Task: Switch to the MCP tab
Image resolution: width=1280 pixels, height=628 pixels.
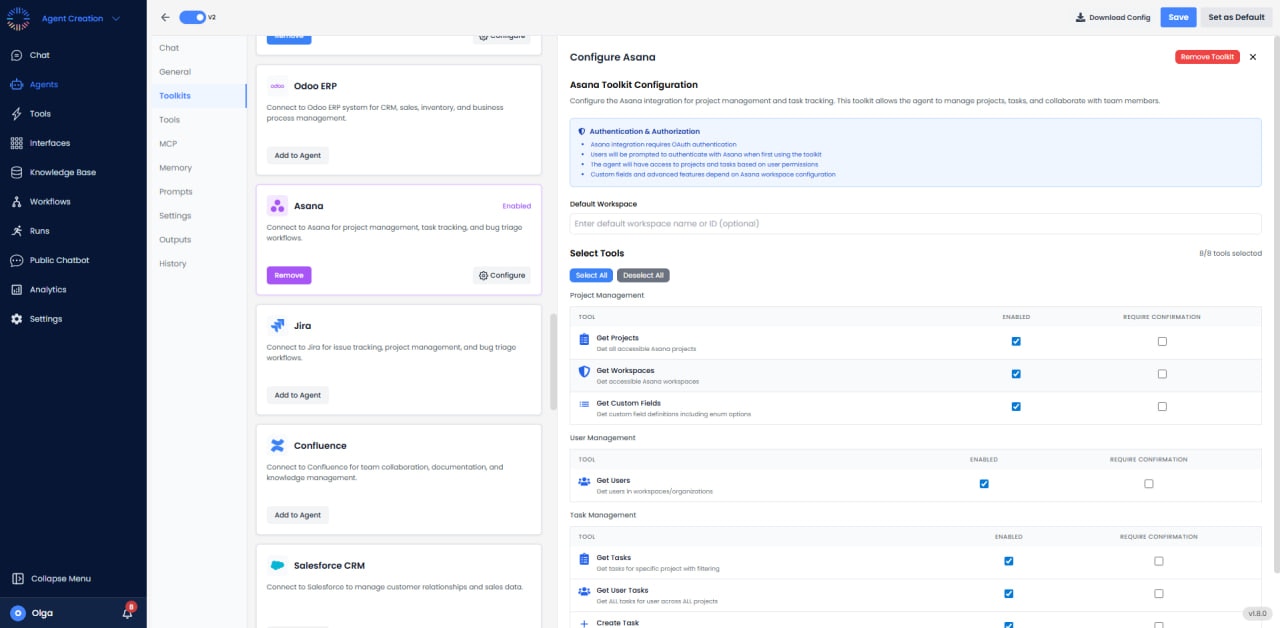Action: pos(167,143)
